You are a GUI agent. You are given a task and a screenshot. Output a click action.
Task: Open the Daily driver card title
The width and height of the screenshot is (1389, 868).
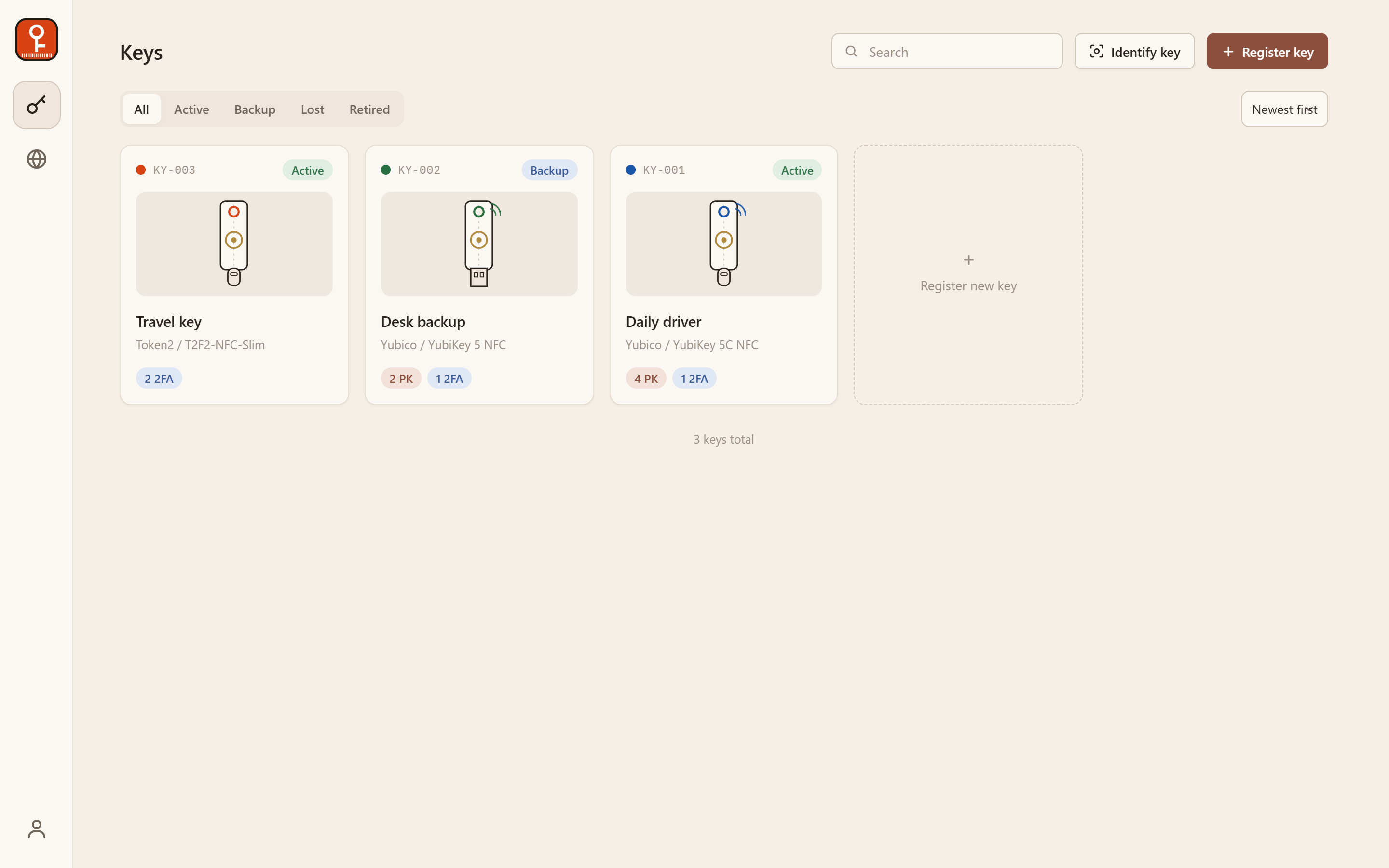pos(663,322)
